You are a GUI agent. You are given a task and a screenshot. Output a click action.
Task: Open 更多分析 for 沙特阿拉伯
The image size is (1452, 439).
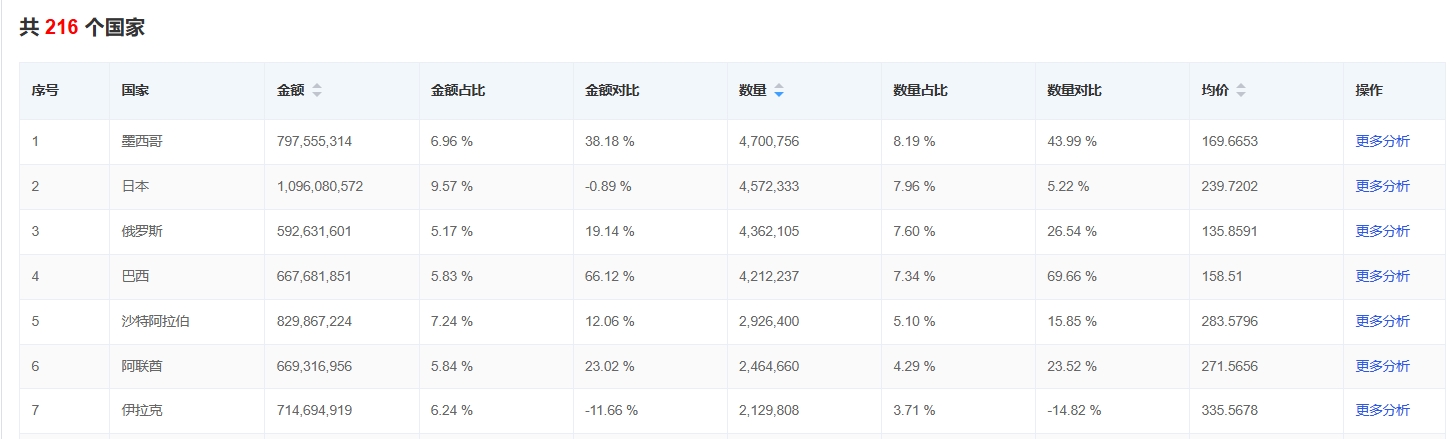coord(1382,321)
